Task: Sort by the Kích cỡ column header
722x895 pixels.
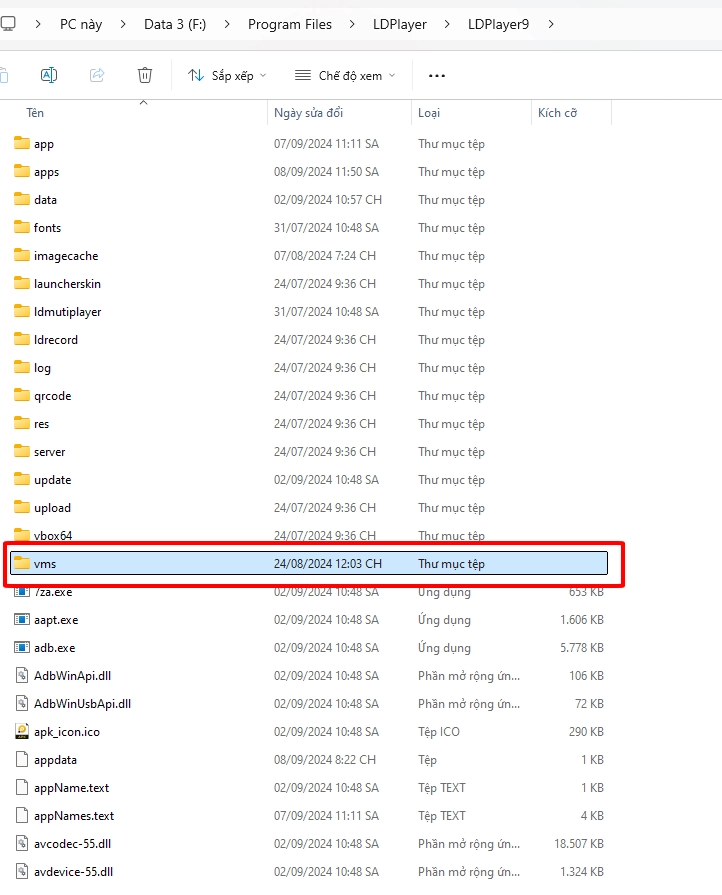Action: click(557, 113)
